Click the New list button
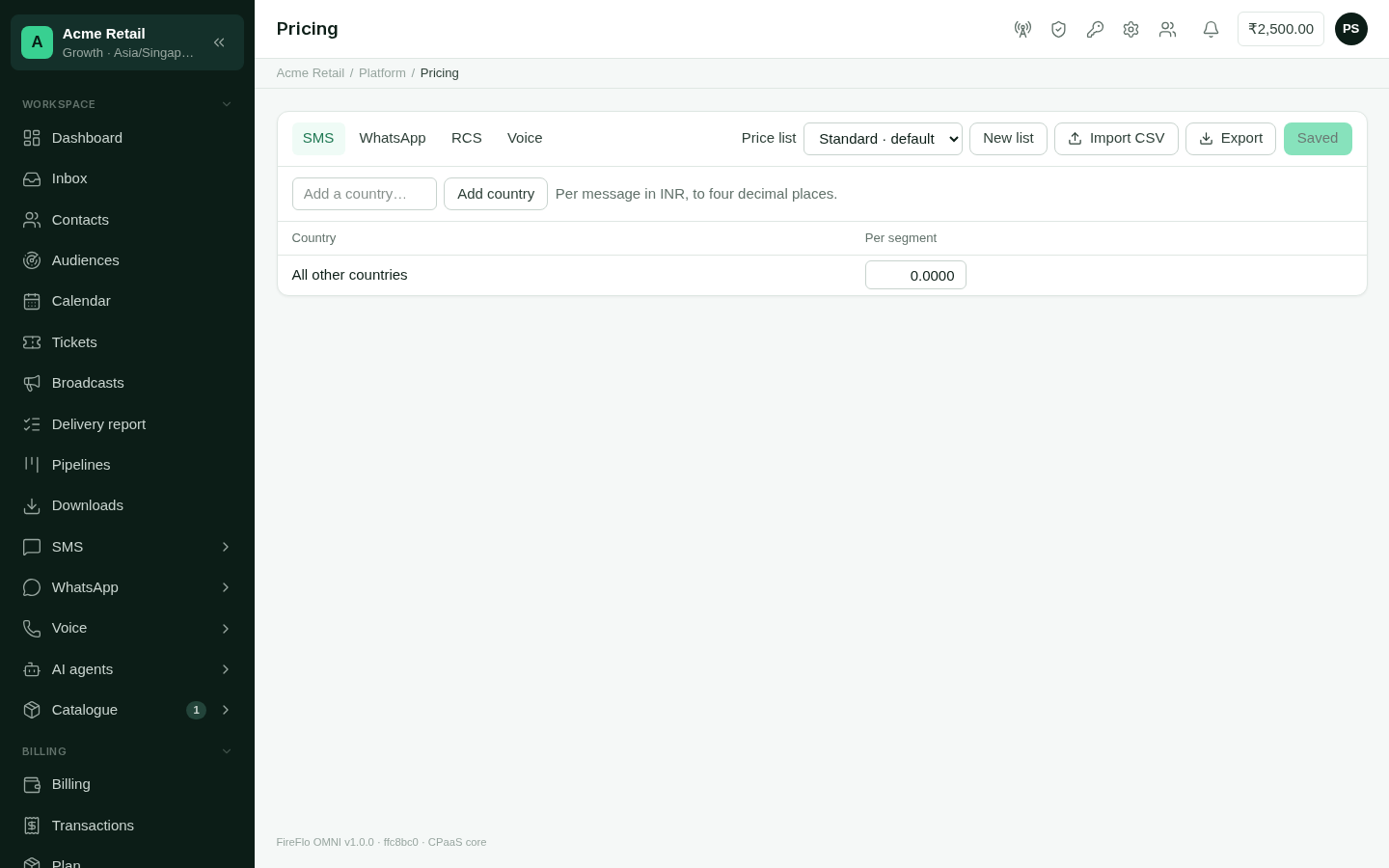Image resolution: width=1389 pixels, height=868 pixels. click(1008, 139)
